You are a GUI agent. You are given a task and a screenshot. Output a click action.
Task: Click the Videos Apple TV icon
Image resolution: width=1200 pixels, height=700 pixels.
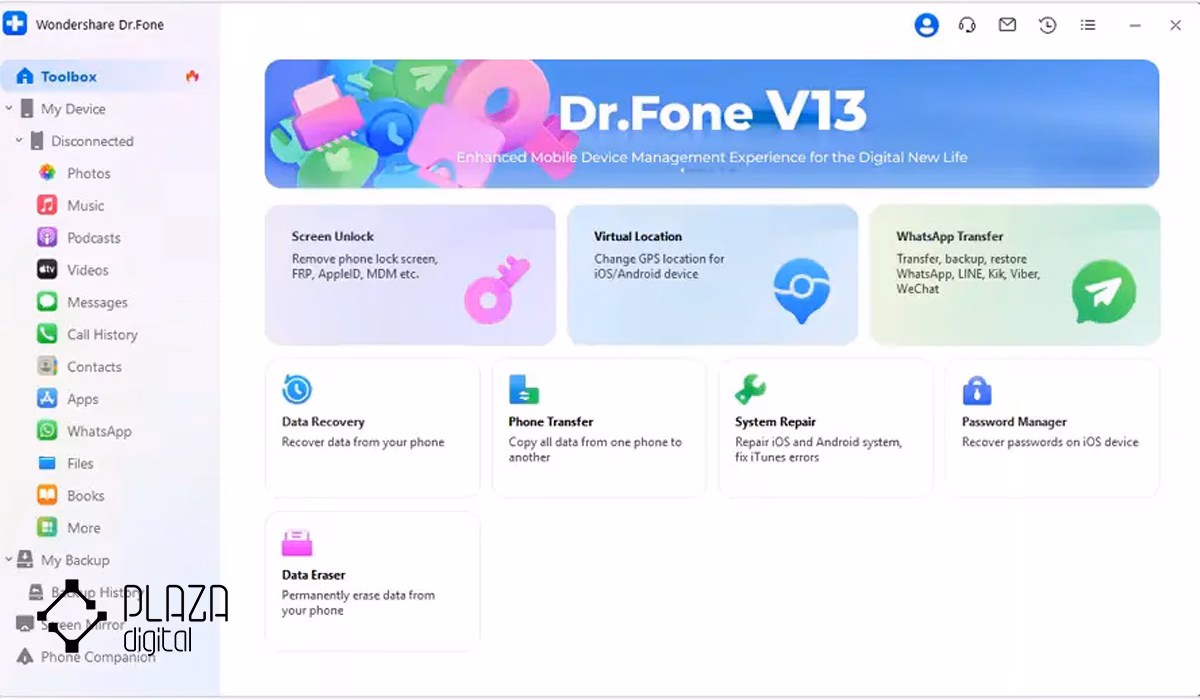tap(47, 270)
